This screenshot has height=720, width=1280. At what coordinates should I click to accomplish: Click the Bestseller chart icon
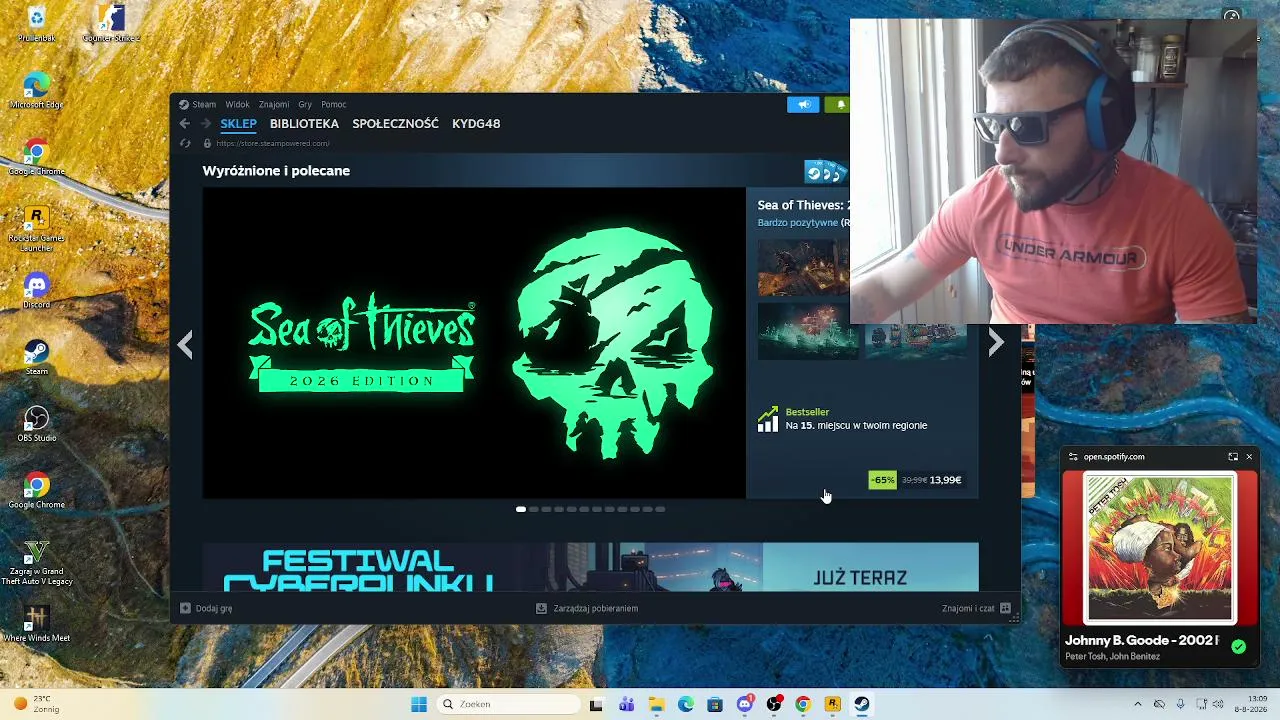click(x=767, y=419)
